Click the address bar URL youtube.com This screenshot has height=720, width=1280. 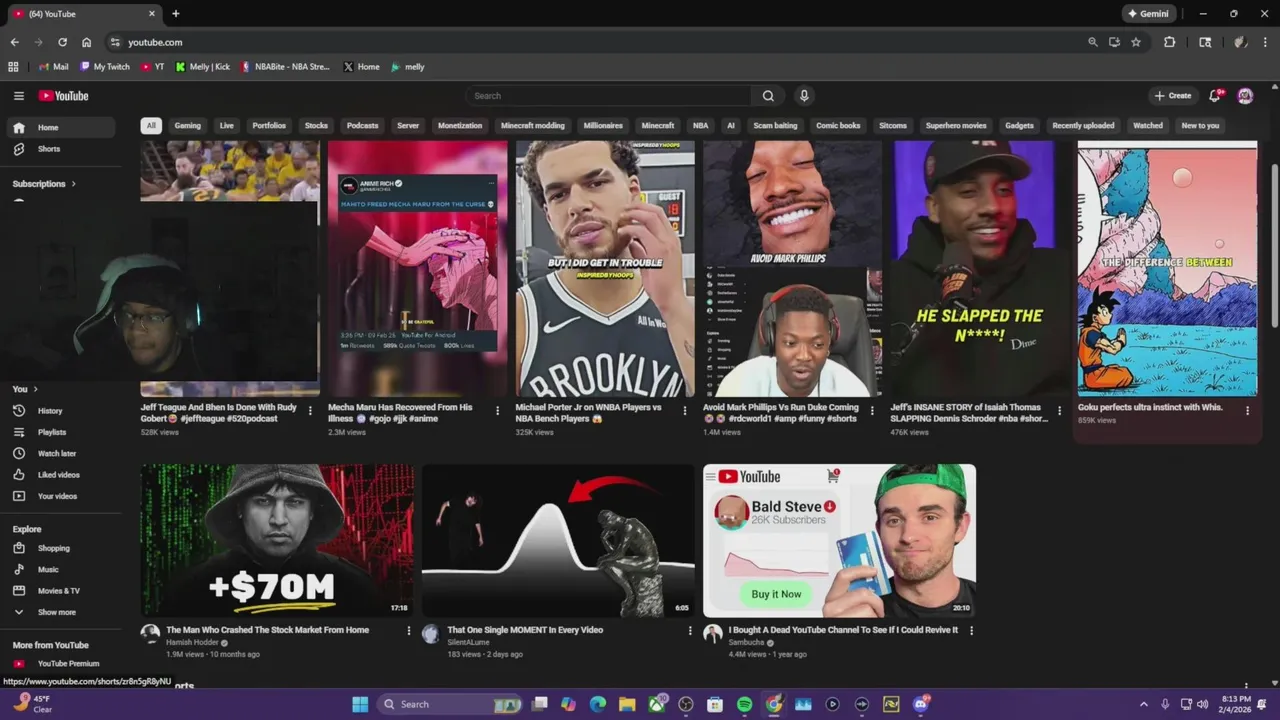[155, 42]
